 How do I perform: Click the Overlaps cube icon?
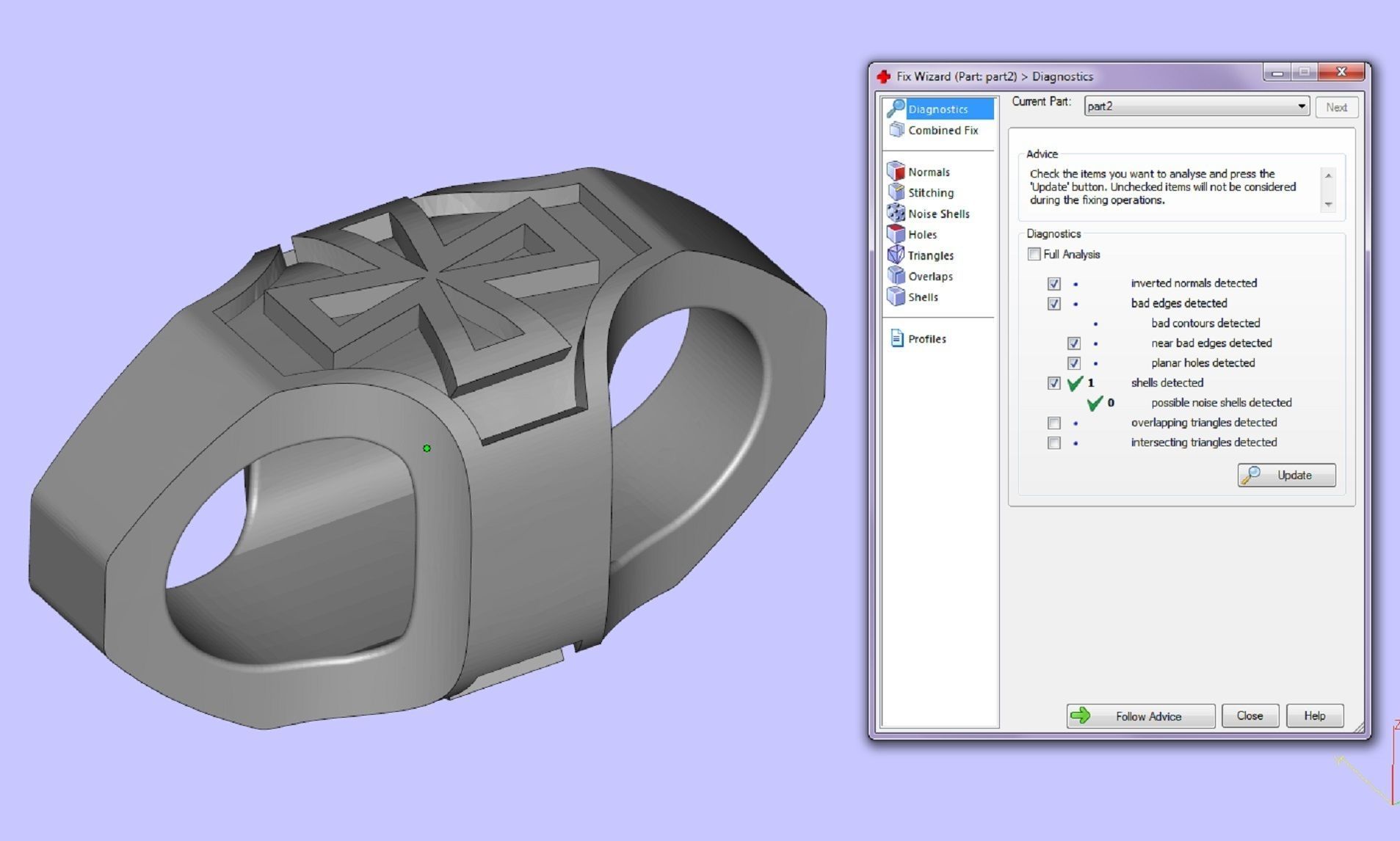pos(896,276)
